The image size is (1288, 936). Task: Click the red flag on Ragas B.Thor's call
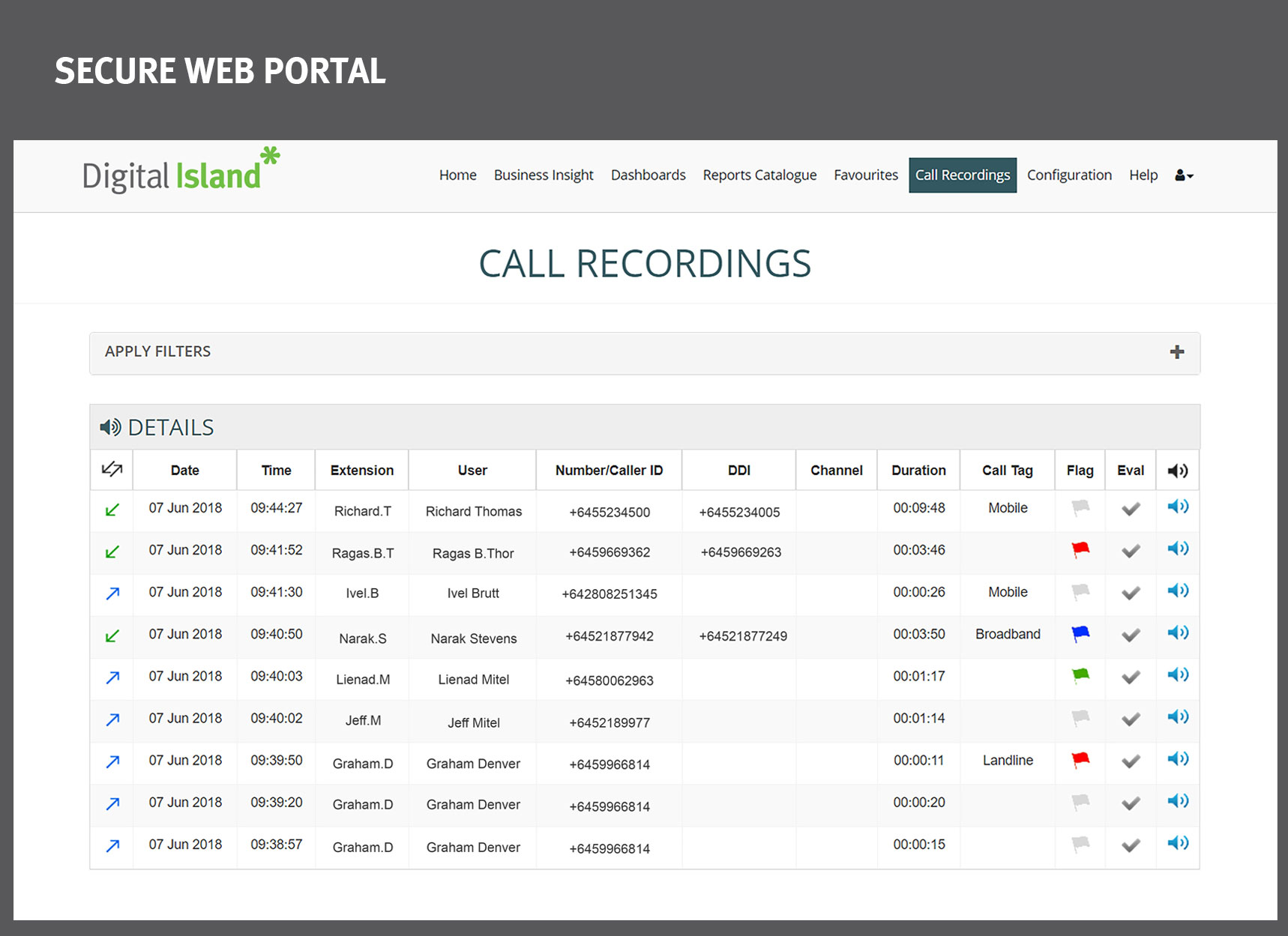pos(1080,548)
